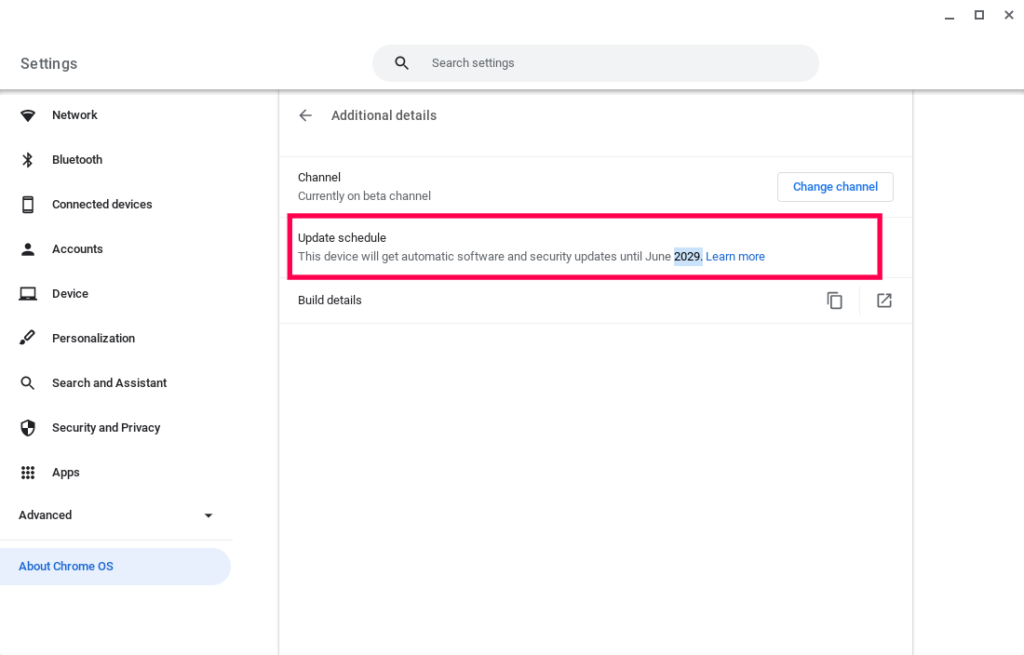Image resolution: width=1024 pixels, height=655 pixels.
Task: Click the Device laptop icon
Action: tap(27, 294)
